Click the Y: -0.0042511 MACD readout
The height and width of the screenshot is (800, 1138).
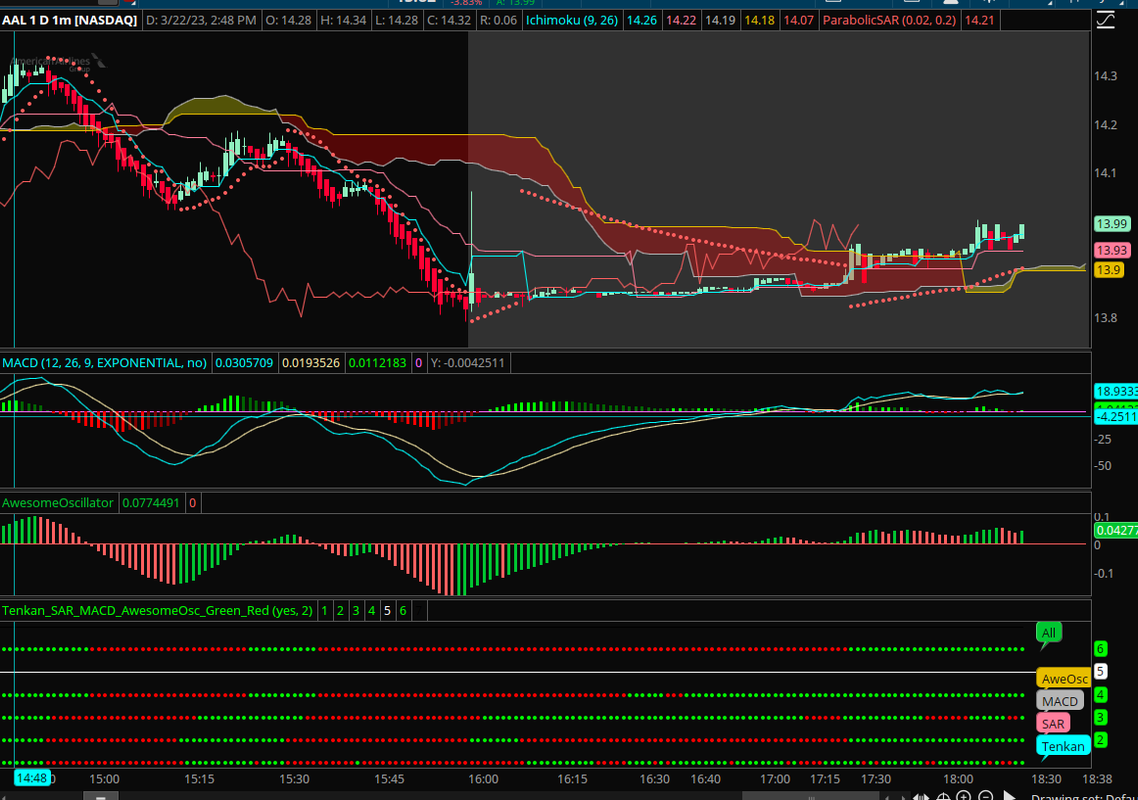coord(467,363)
